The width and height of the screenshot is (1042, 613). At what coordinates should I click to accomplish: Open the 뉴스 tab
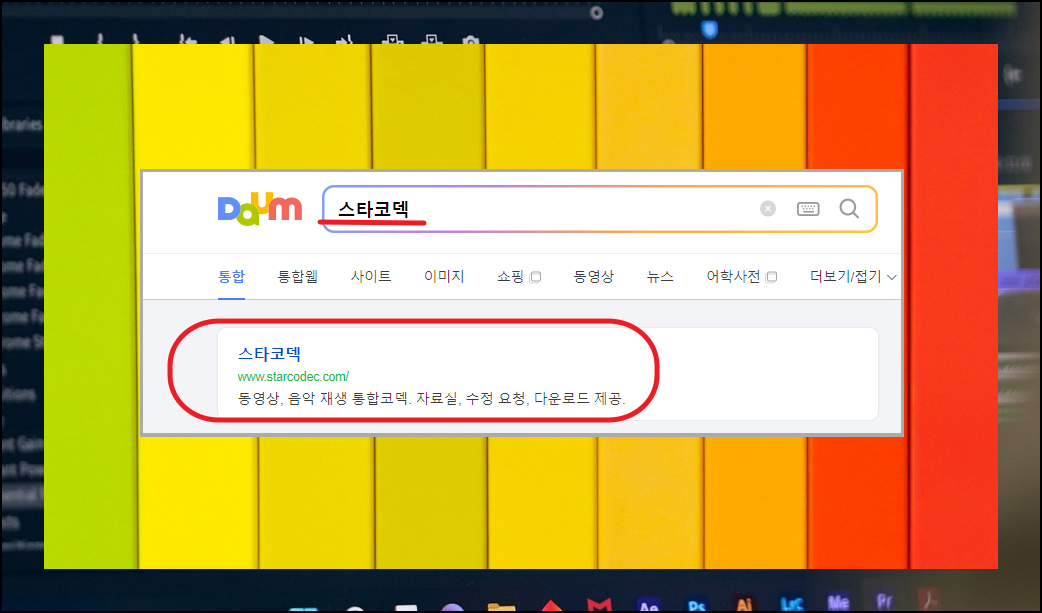[660, 277]
